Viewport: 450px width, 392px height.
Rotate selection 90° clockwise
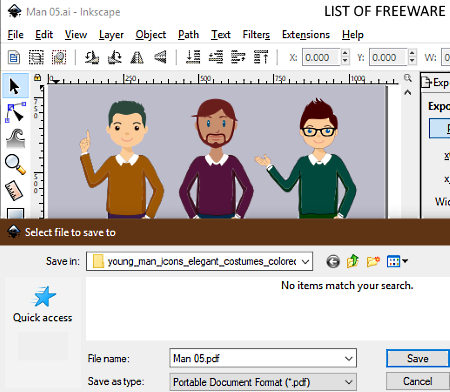click(114, 57)
